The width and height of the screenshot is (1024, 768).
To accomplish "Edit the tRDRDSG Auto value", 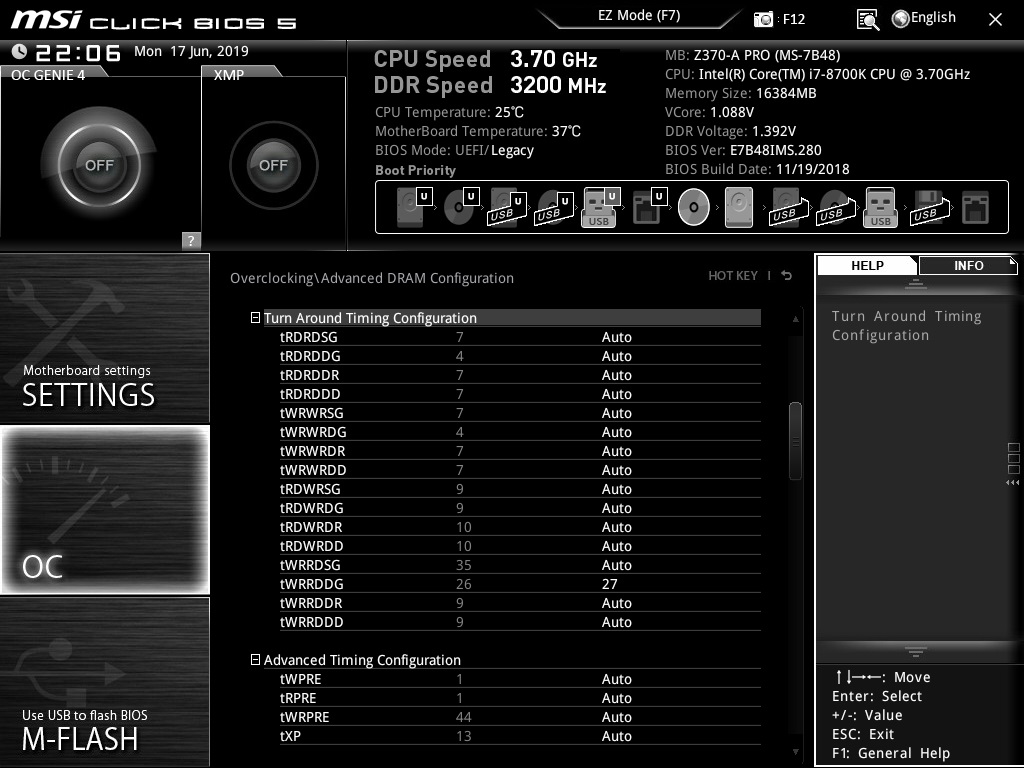I will pos(616,337).
